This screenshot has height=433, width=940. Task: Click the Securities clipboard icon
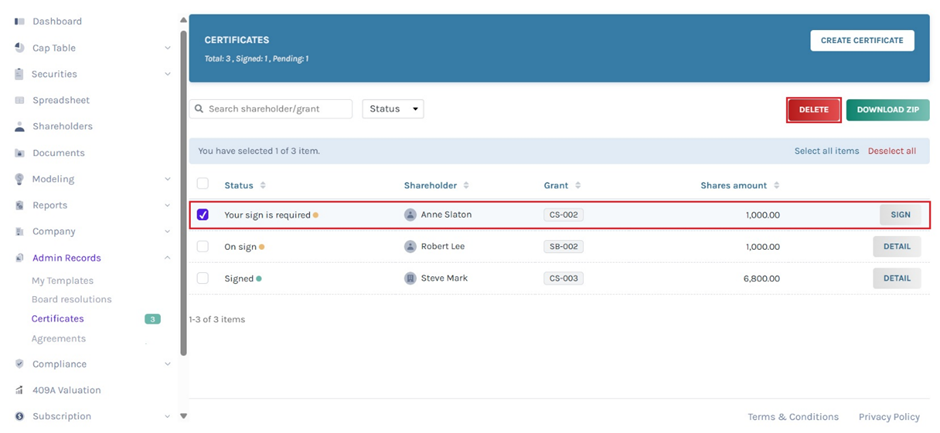pos(19,74)
